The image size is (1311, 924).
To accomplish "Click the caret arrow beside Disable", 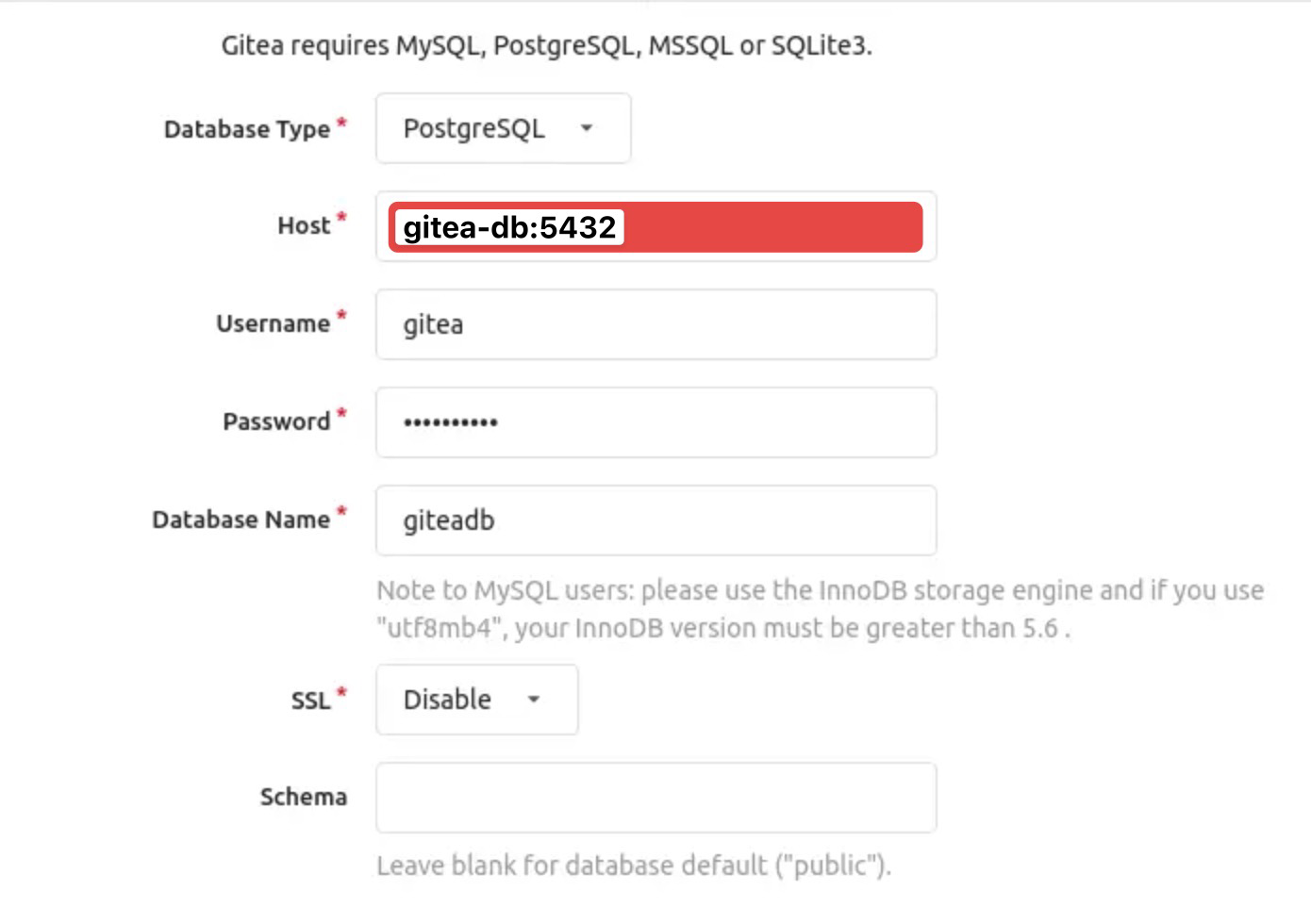I will point(534,700).
